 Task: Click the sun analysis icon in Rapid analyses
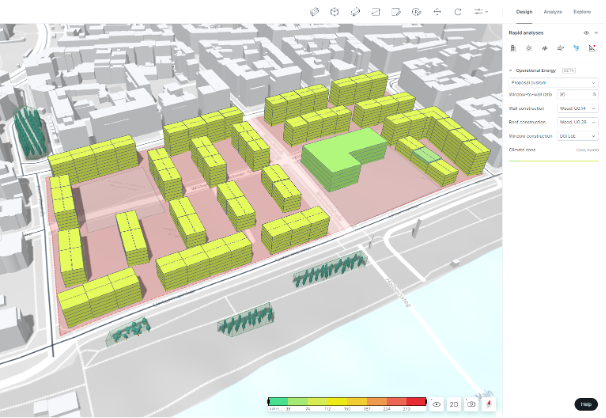tap(529, 48)
